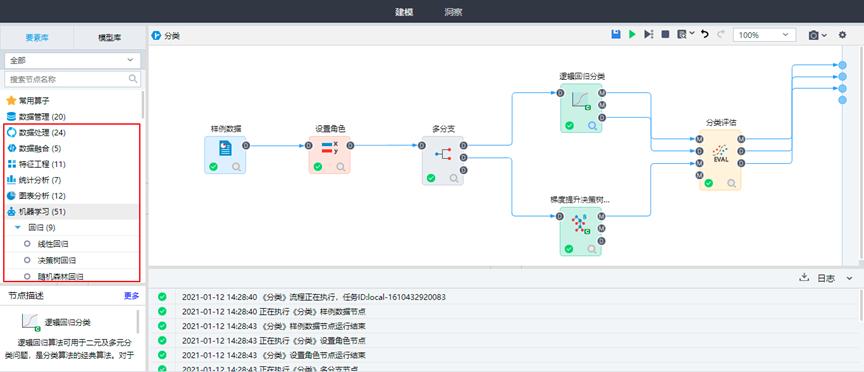This screenshot has height=372, width=864.
Task: Click the redo arrow in the toolbar
Action: [x=721, y=35]
